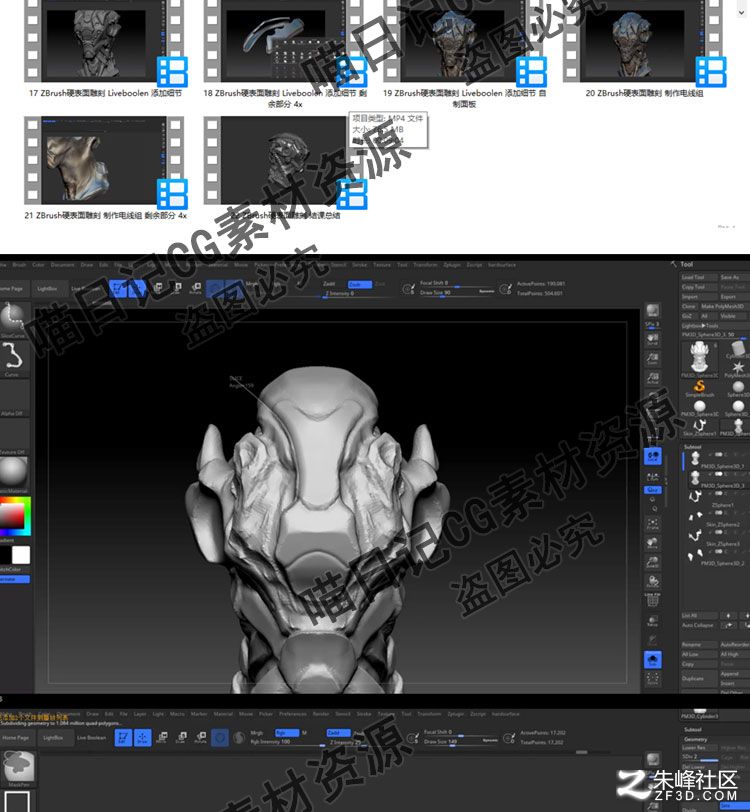Open Macro menu in bottom ZBrush window
This screenshot has width=750, height=812.
(x=177, y=714)
